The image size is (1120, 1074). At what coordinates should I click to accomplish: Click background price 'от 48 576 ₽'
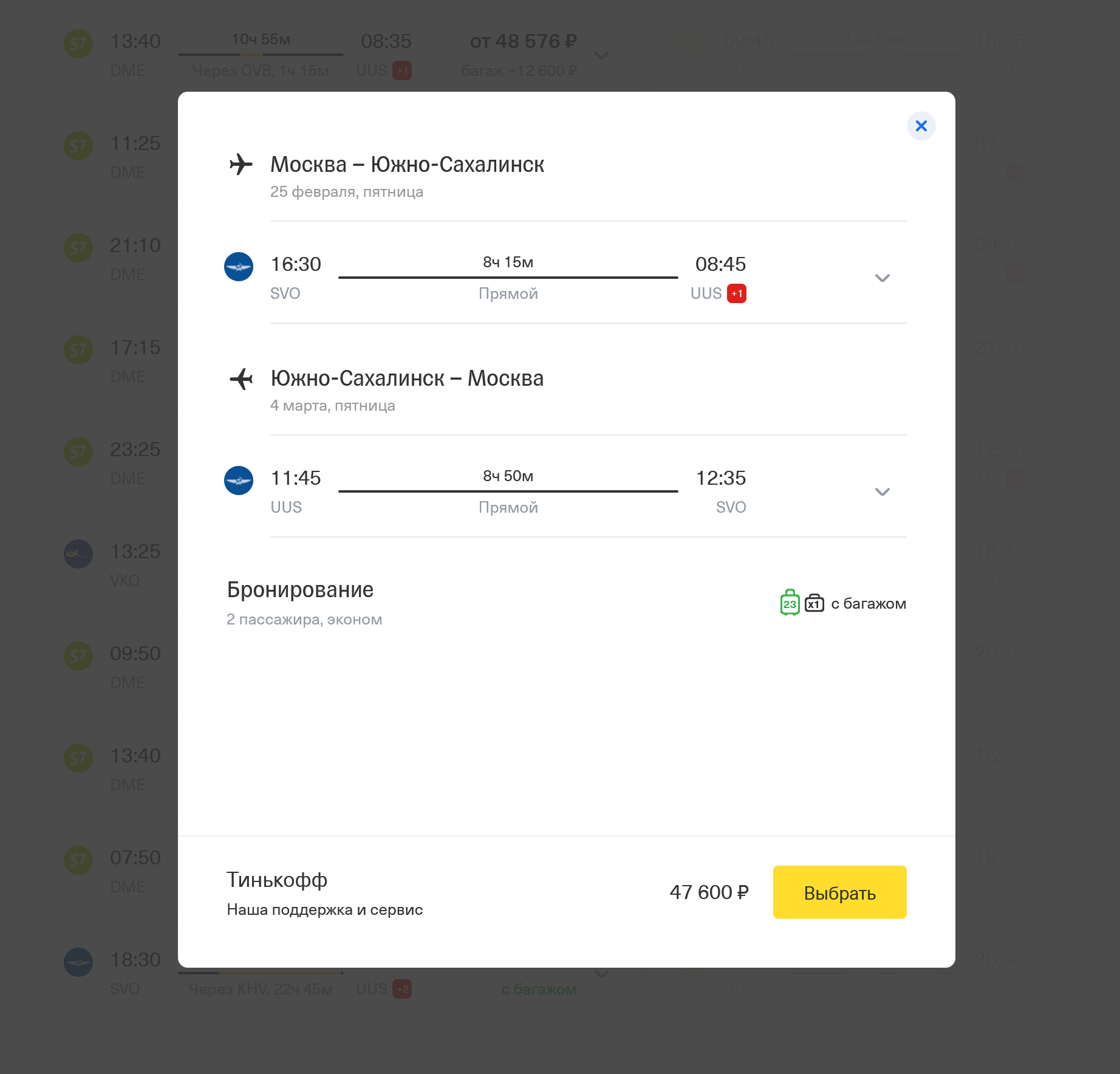(523, 41)
